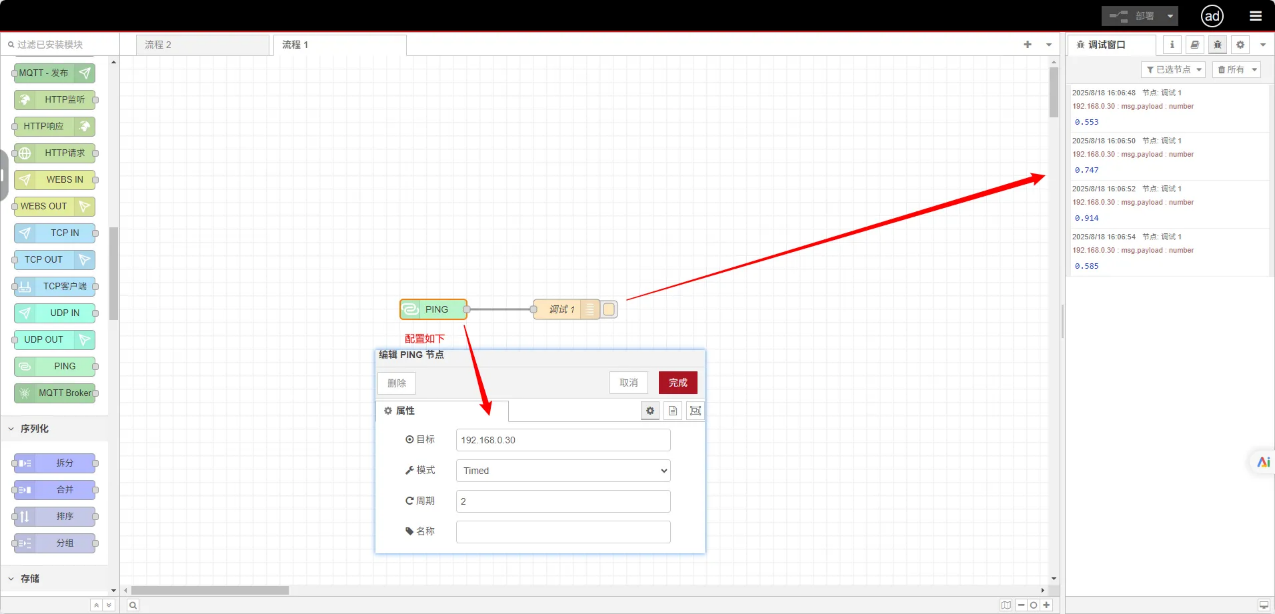Open the 模式 Timed dropdown
Viewport: 1275px width, 614px height.
pos(563,470)
